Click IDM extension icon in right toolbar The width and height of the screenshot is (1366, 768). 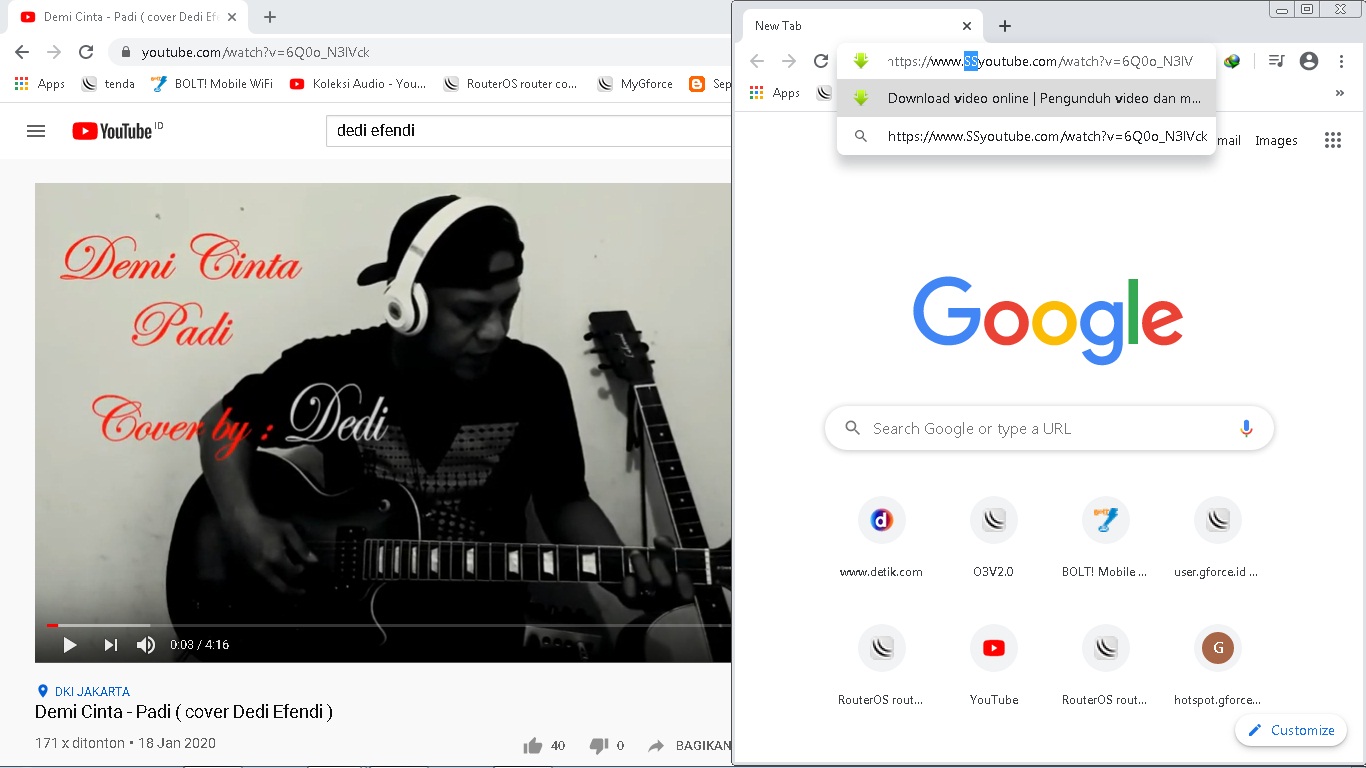point(1232,61)
